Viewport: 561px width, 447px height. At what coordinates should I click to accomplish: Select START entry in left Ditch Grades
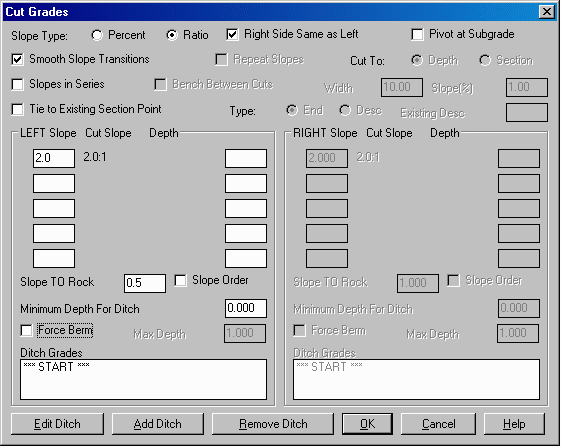pos(57,367)
